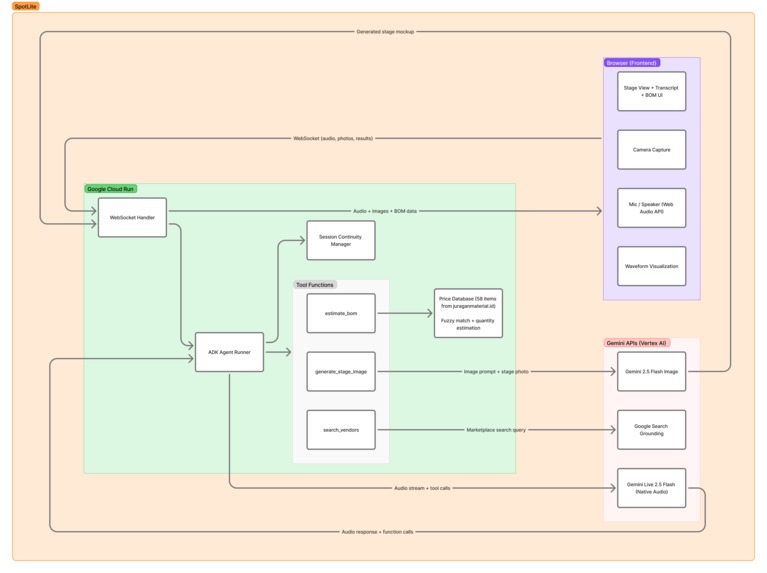This screenshot has height=573, width=767.
Task: Click 'Audio stream + tool calls' connector label
Action: (422, 488)
